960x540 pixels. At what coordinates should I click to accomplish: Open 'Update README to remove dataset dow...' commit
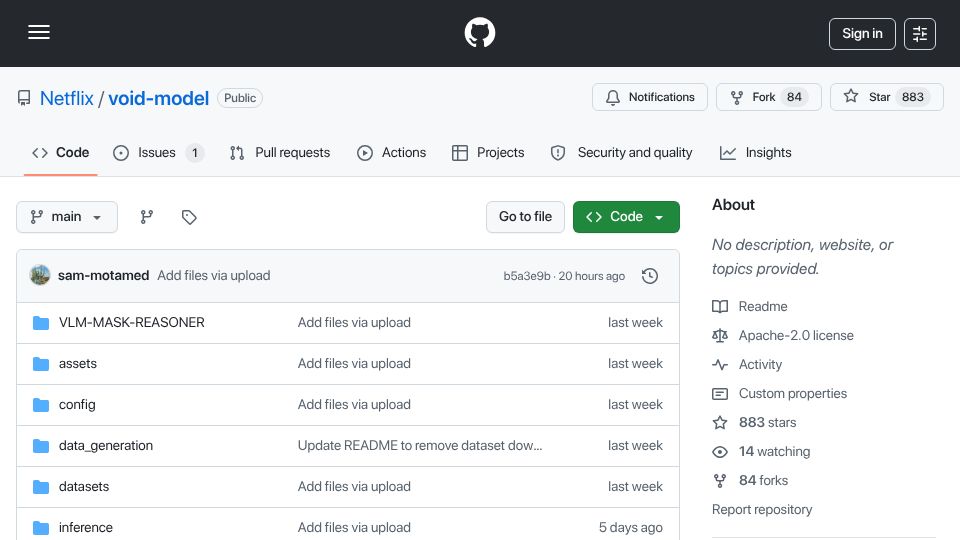coord(420,446)
